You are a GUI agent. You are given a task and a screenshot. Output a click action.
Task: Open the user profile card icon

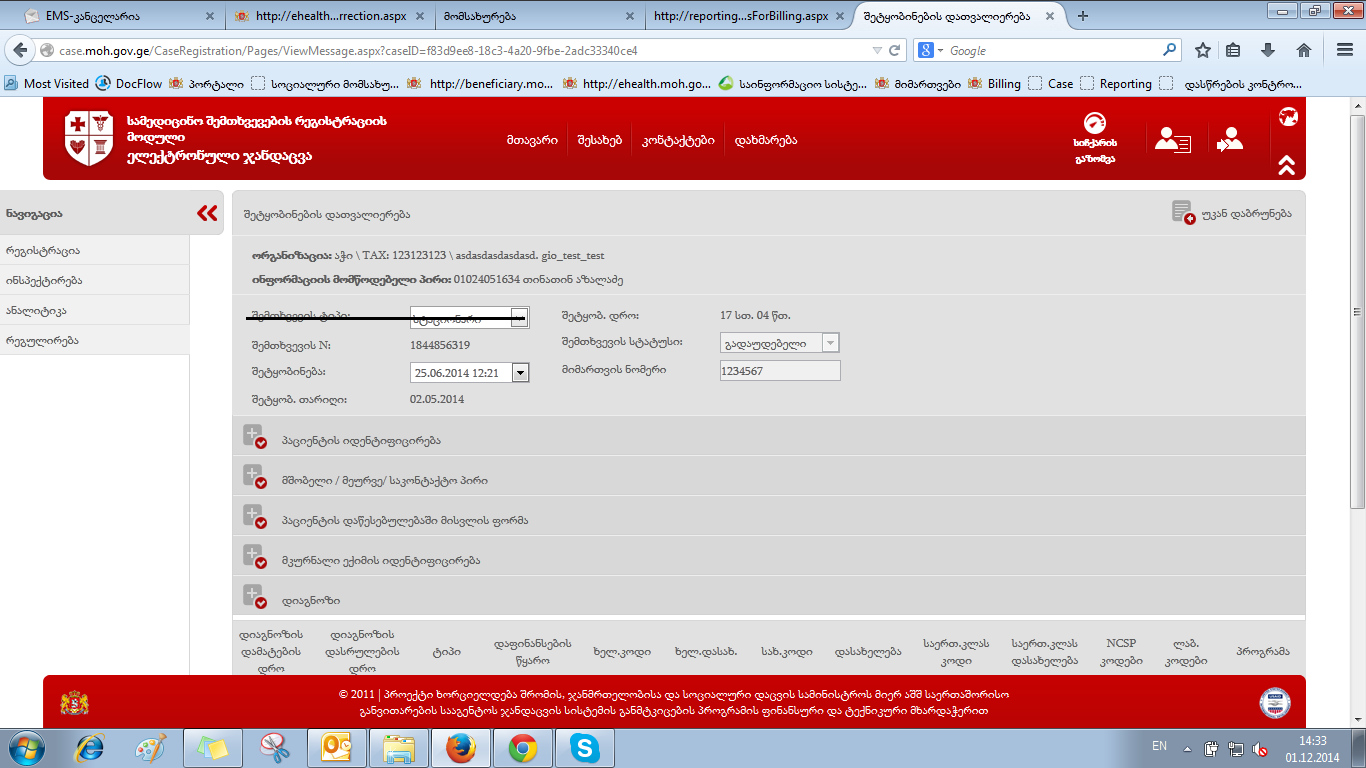click(x=1172, y=140)
